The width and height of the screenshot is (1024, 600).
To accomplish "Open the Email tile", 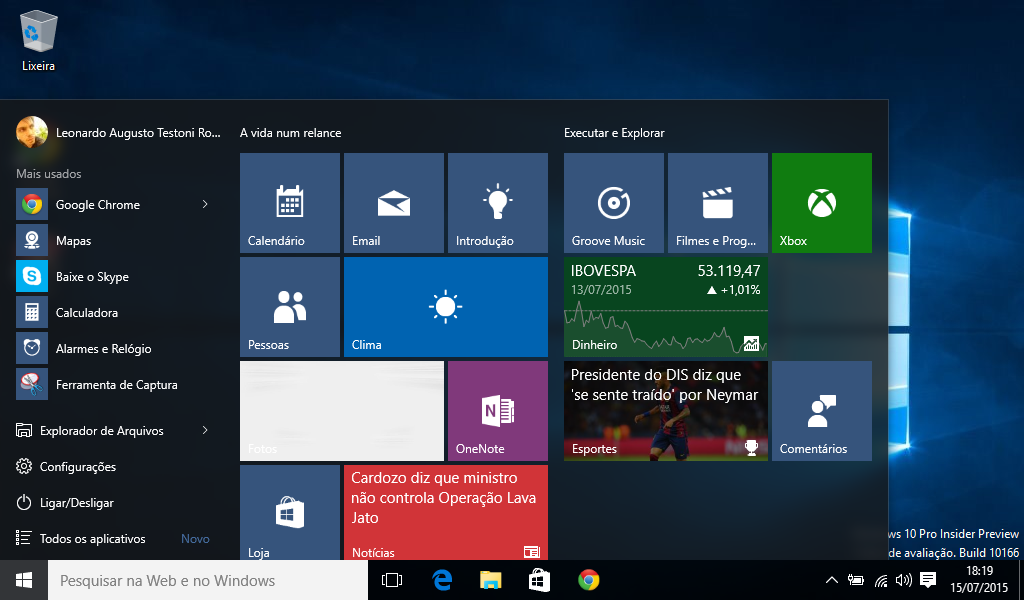I will 394,203.
